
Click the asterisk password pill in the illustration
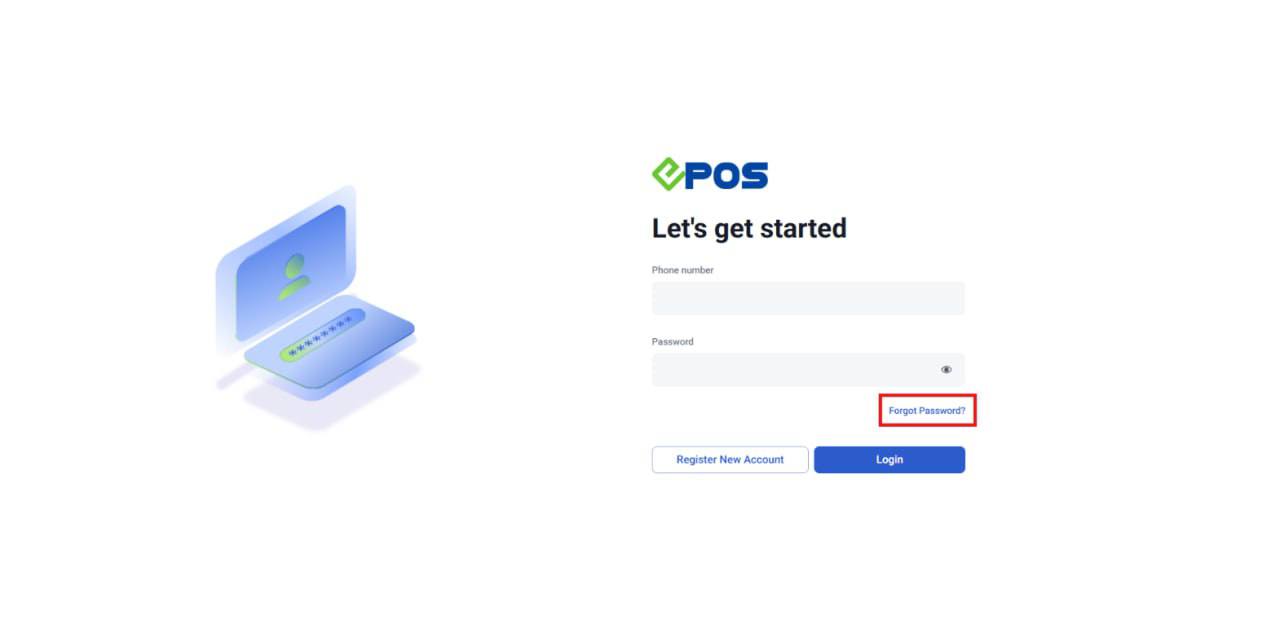[320, 337]
